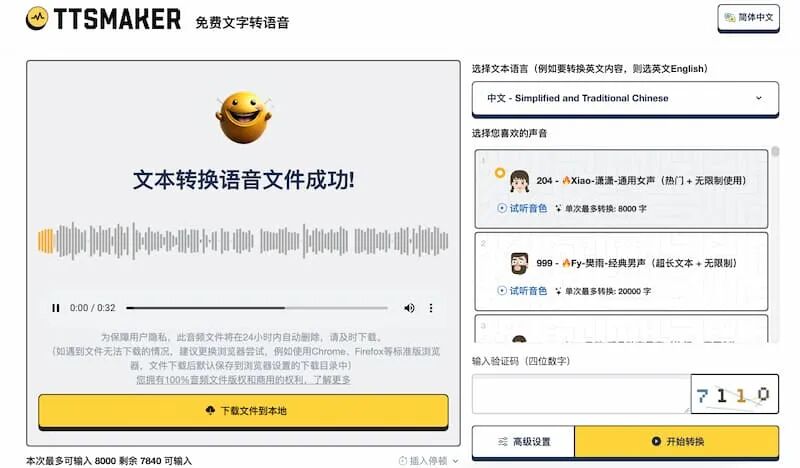Seek on the audio progress bar
This screenshot has width=800, height=468.
tap(257, 308)
